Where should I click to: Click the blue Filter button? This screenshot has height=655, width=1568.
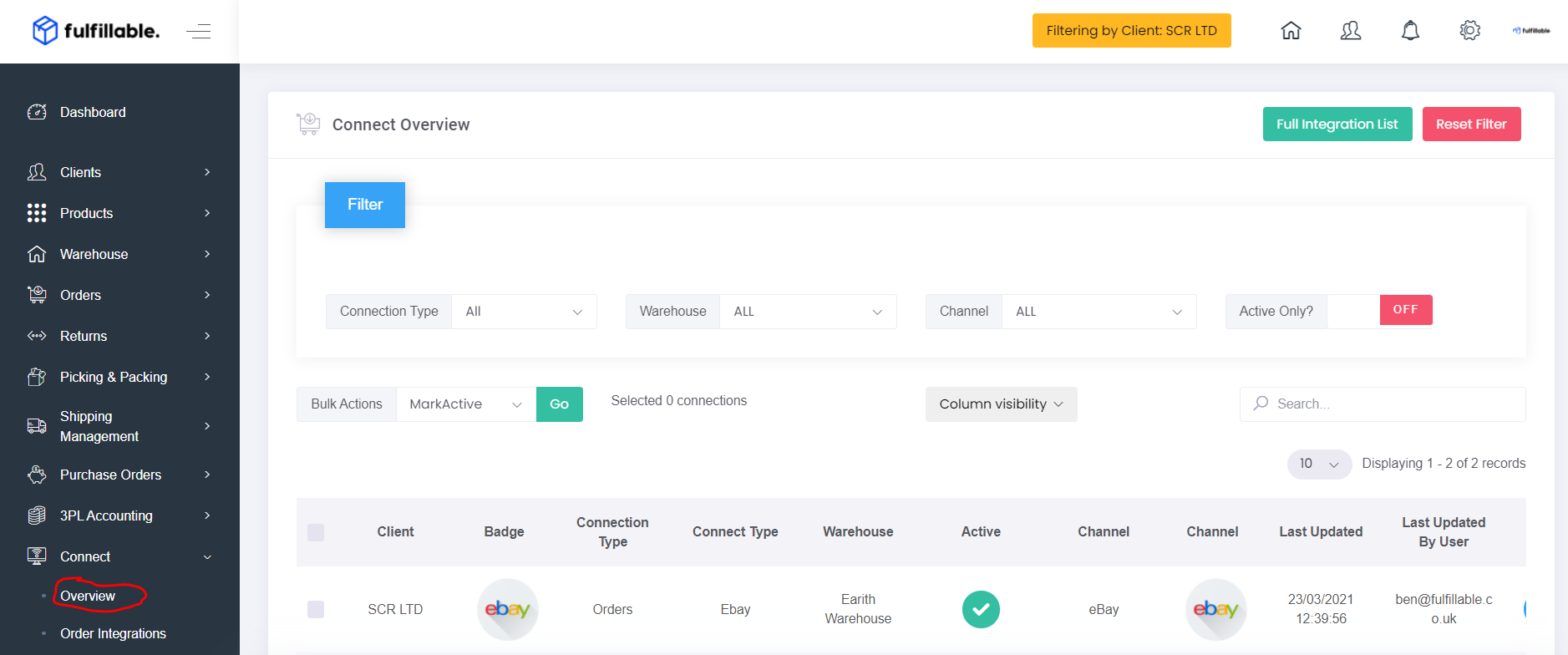(365, 205)
